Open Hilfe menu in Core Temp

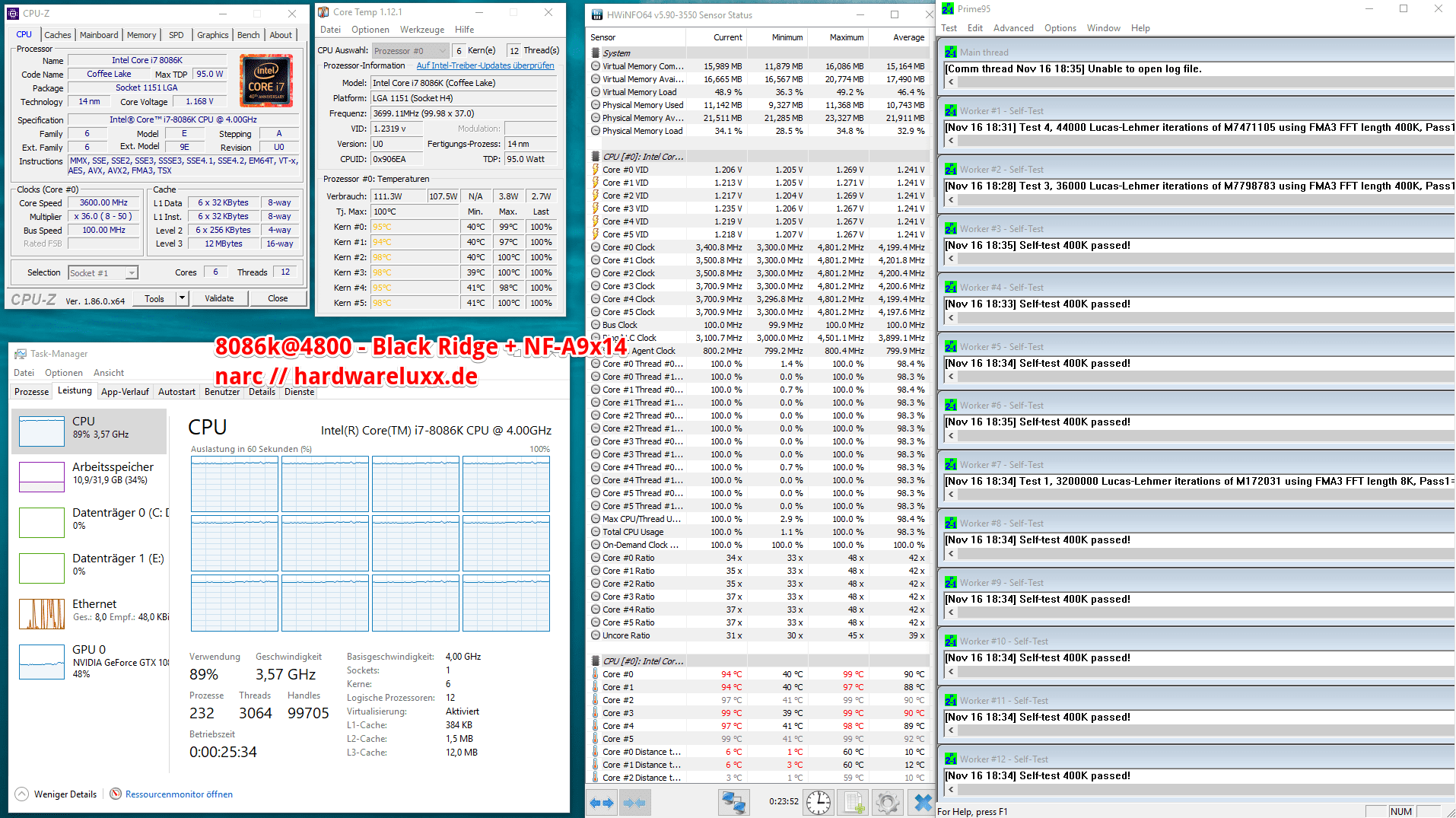tap(464, 30)
